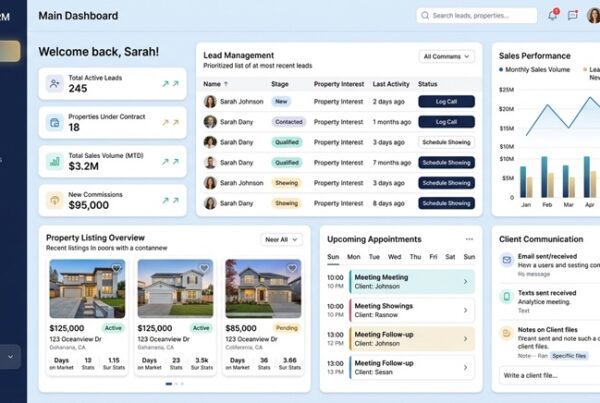Screen dimensions: 600x403
Task: Click the Total Active Leads people icon
Action: tap(55, 83)
